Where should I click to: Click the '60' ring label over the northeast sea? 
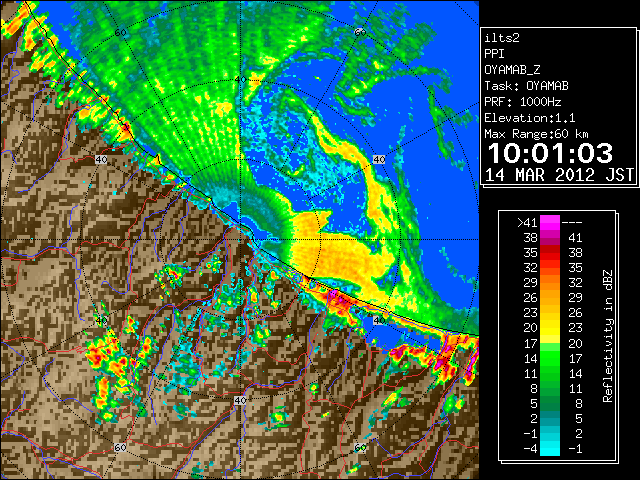point(360,32)
